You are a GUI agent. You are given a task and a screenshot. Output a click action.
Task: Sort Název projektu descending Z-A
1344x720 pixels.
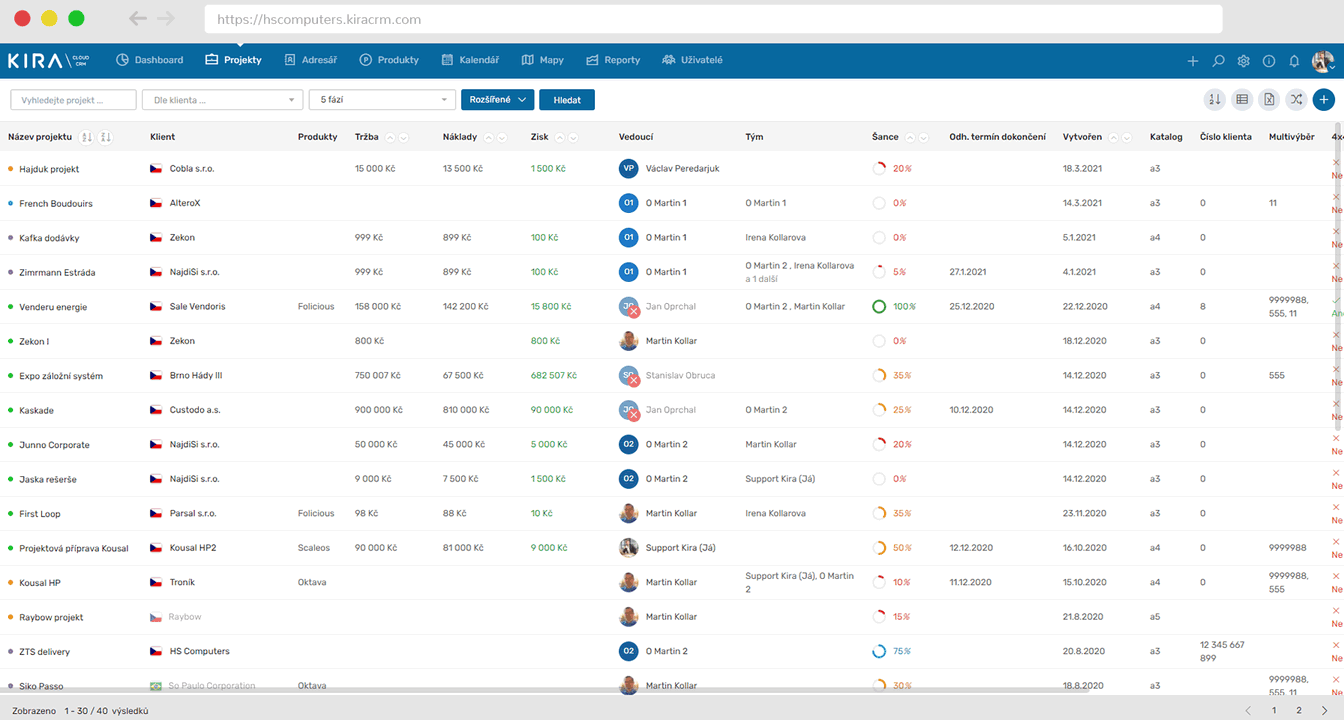[x=106, y=137]
